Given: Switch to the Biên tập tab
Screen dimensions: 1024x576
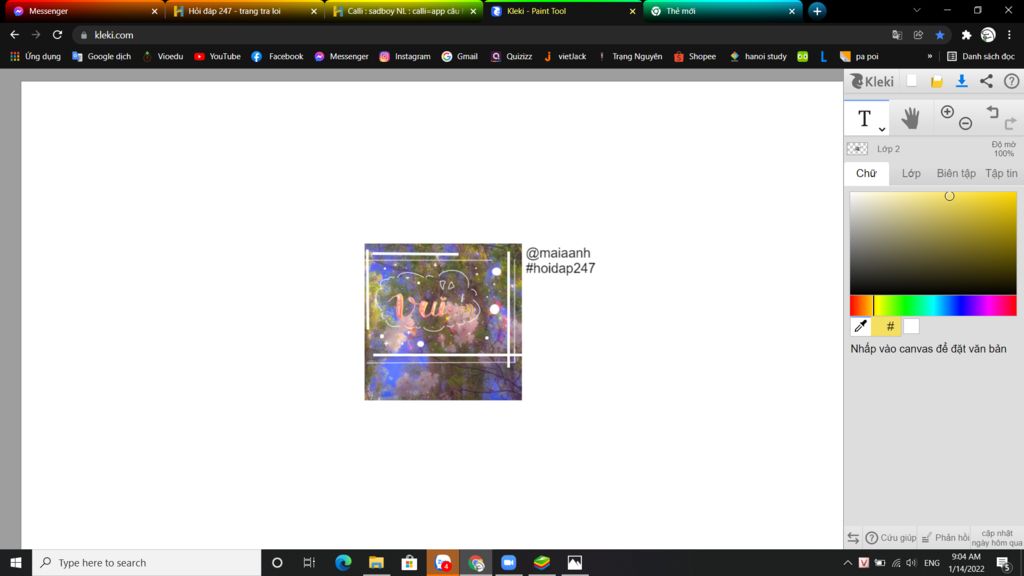Looking at the screenshot, I should point(956,173).
